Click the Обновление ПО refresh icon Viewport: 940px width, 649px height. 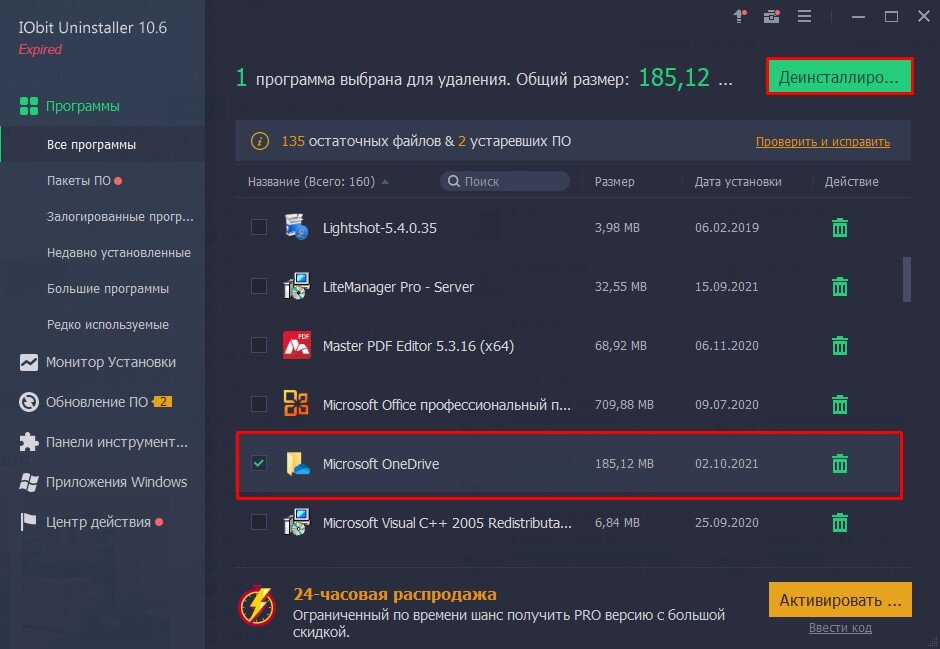[x=29, y=402]
